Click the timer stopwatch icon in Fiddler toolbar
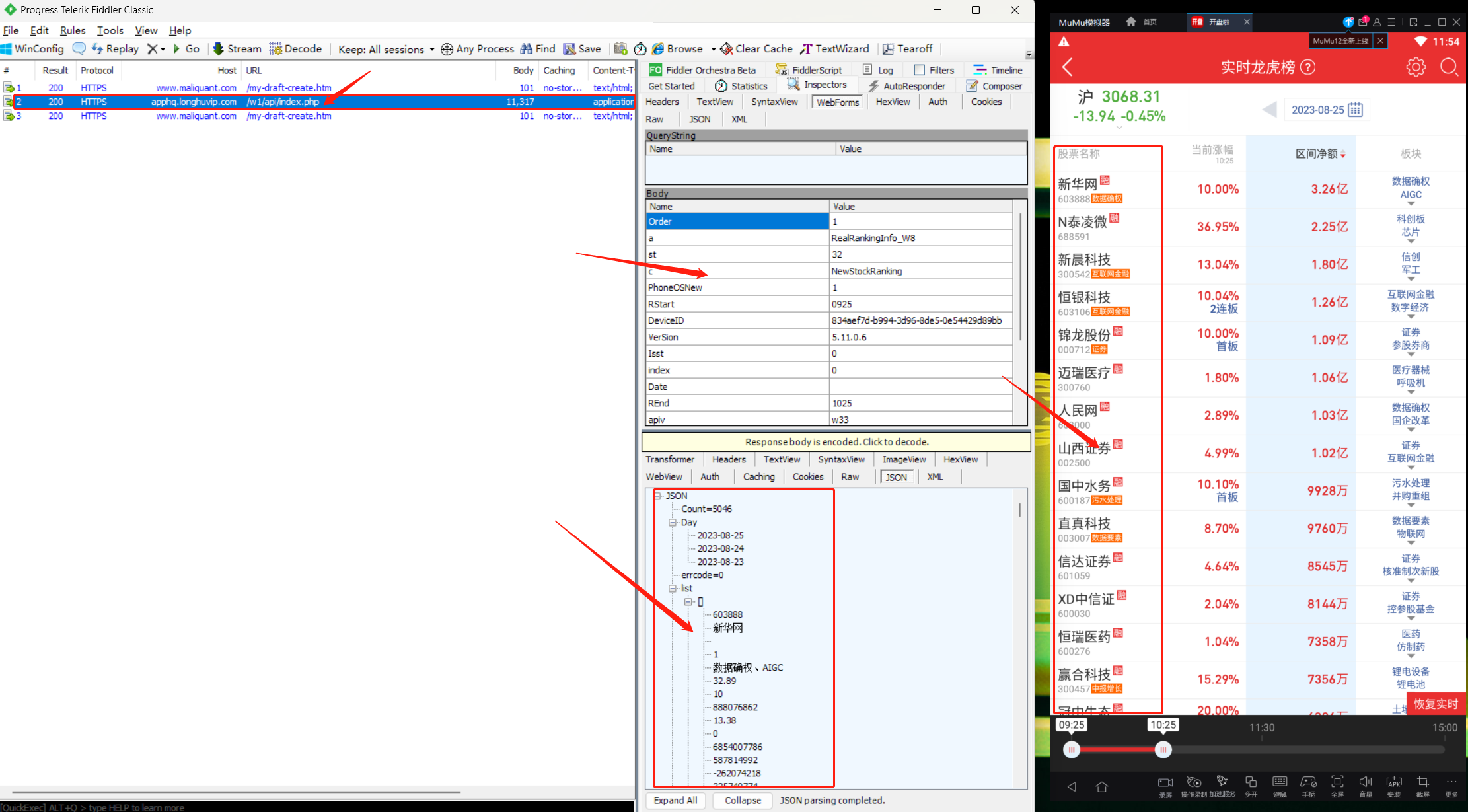This screenshot has width=1468, height=812. point(640,49)
